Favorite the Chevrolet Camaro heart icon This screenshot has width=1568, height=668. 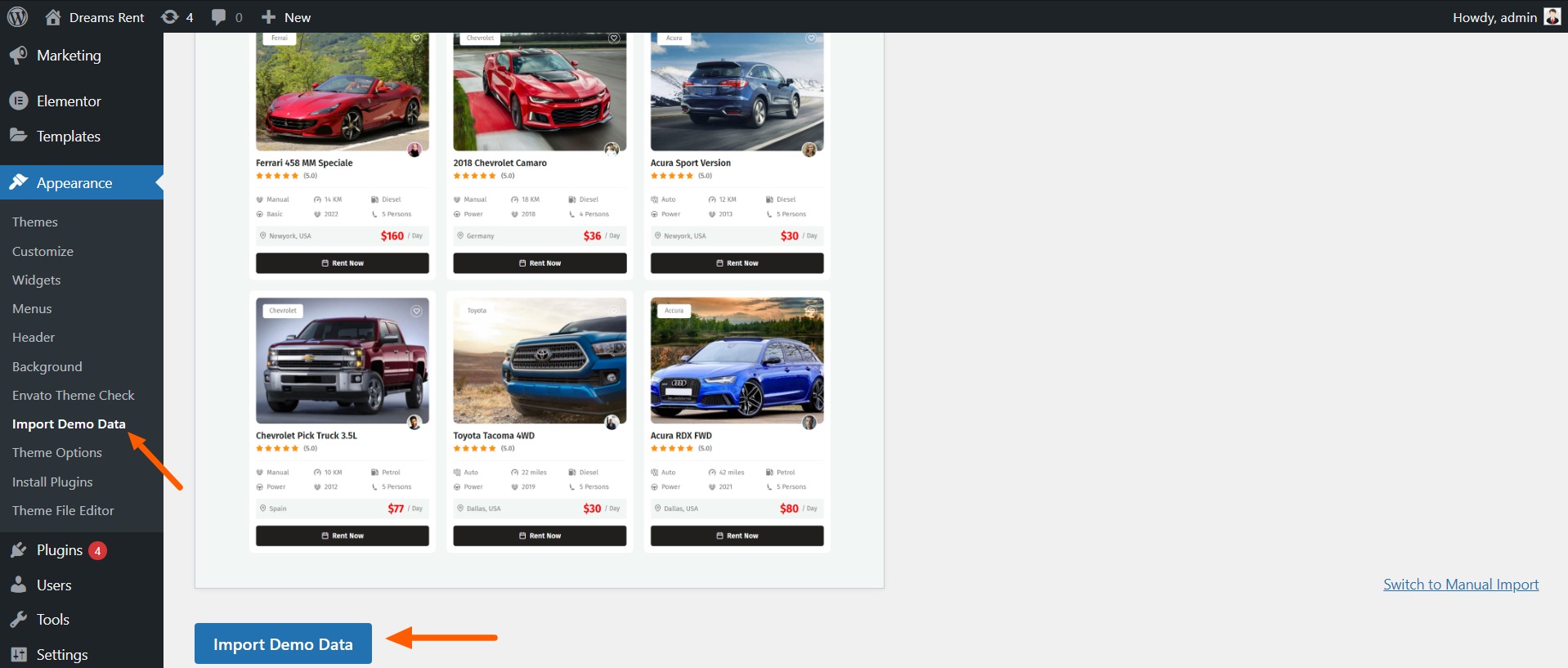(614, 38)
